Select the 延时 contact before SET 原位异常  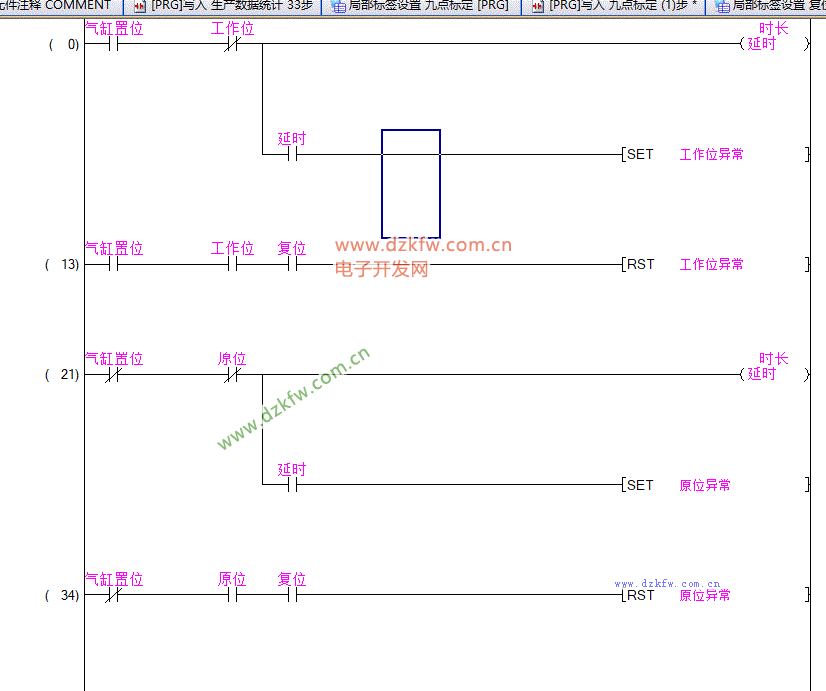(x=292, y=485)
